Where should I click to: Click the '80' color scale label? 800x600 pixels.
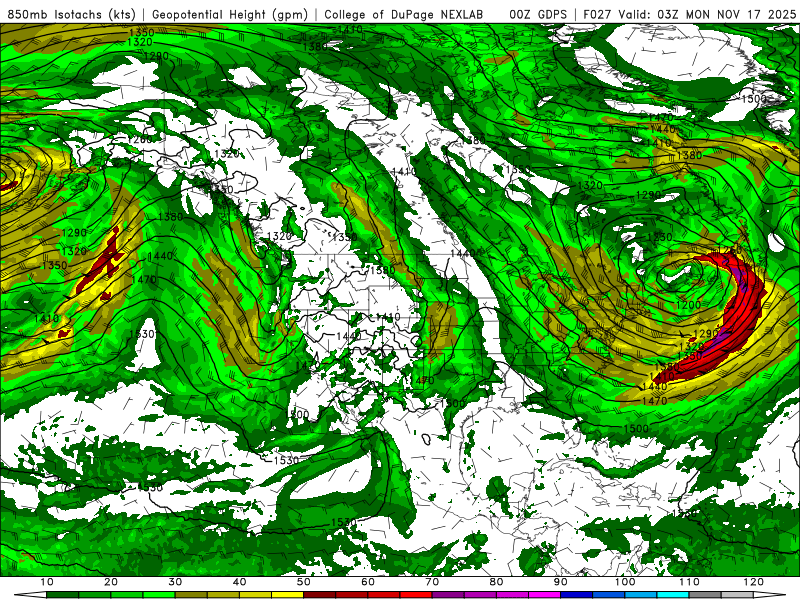tap(496, 582)
